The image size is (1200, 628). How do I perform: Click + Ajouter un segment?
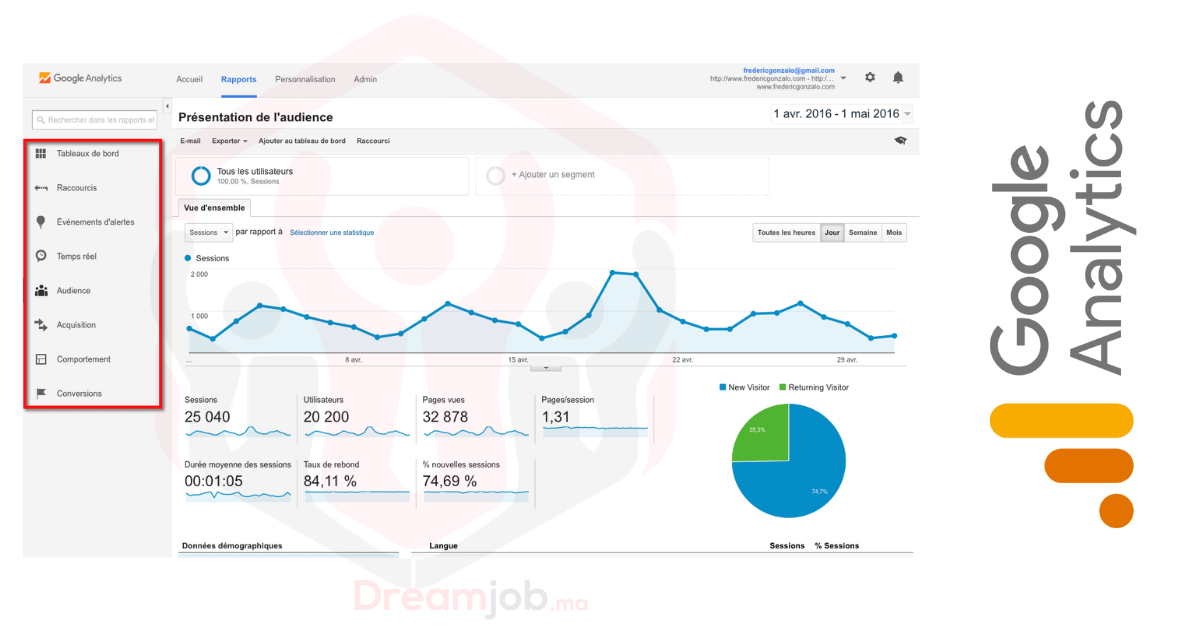point(622,176)
